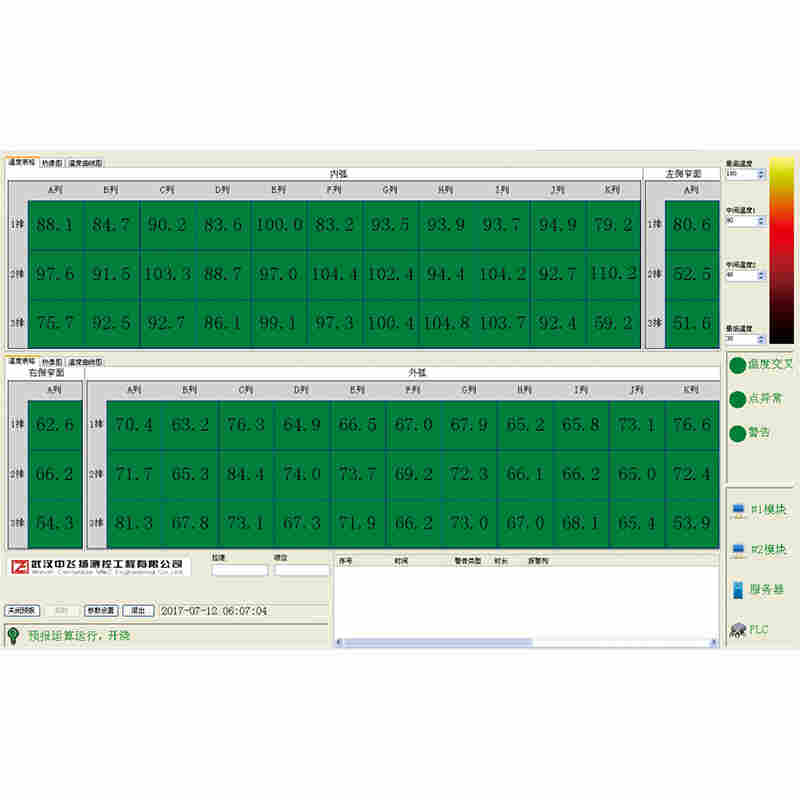Click the red Z company logo
The image size is (800, 800).
coord(18,567)
